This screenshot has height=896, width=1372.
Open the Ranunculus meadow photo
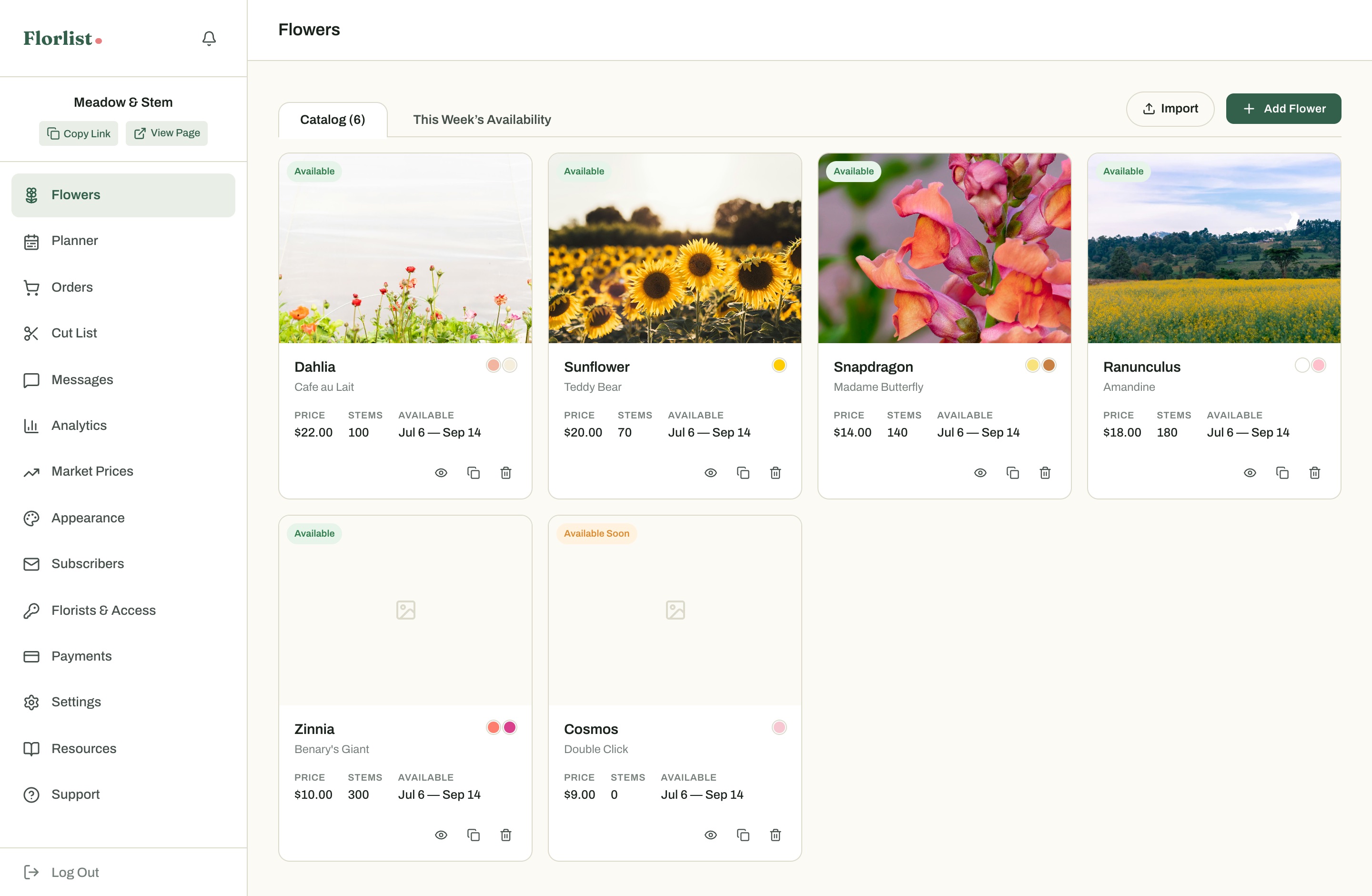coord(1214,248)
